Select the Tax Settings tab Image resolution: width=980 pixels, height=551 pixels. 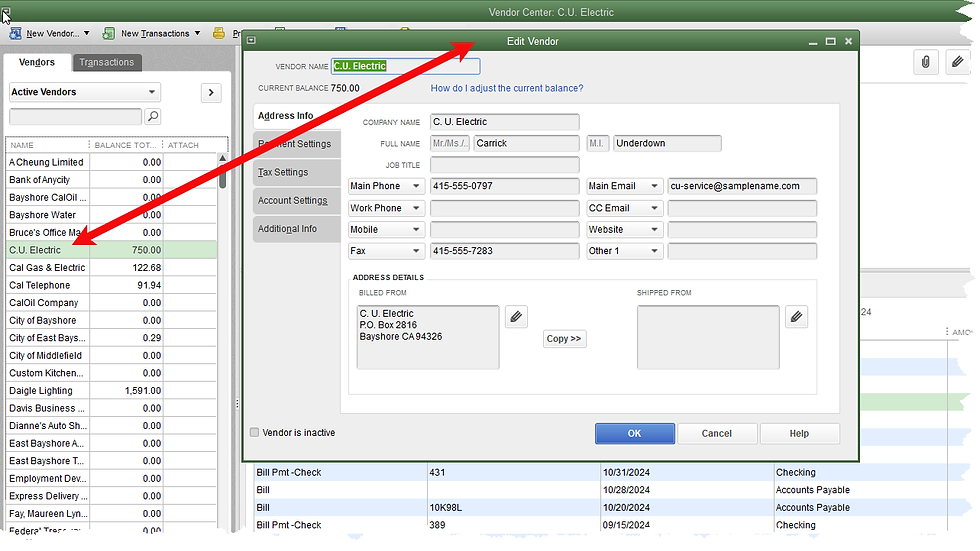coord(298,172)
